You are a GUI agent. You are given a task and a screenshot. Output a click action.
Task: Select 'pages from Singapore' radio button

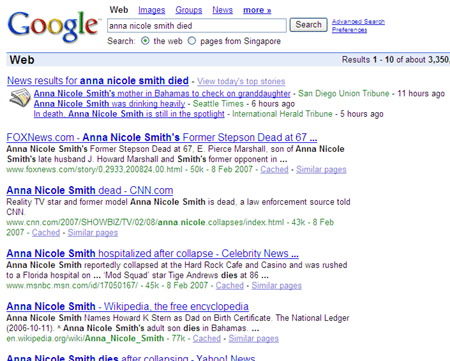click(192, 41)
